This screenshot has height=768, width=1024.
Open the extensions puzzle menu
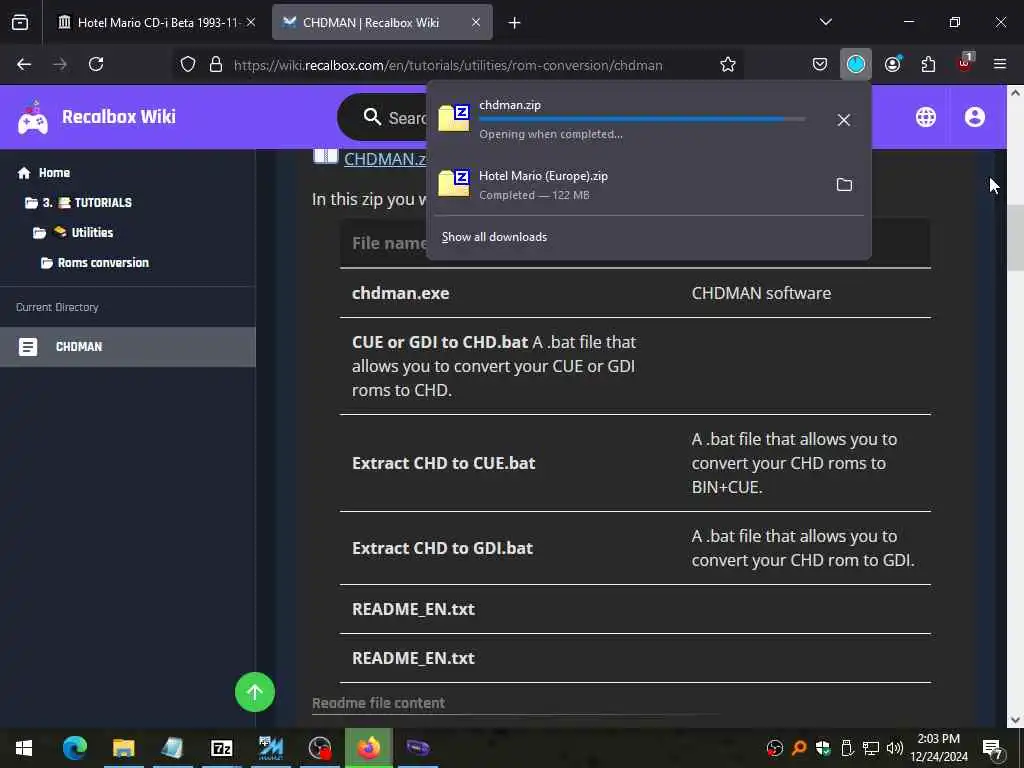(x=928, y=64)
